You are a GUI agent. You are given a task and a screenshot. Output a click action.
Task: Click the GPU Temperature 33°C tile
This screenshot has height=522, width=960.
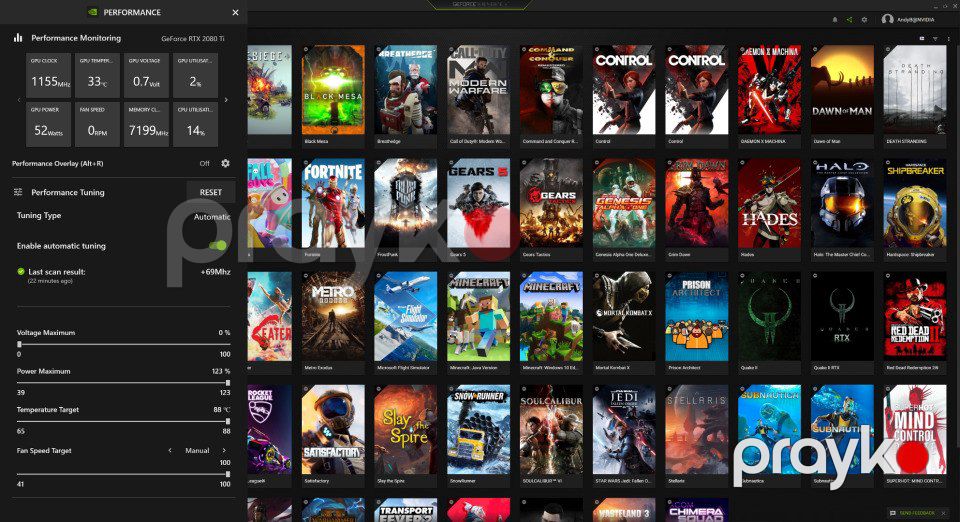[97, 75]
